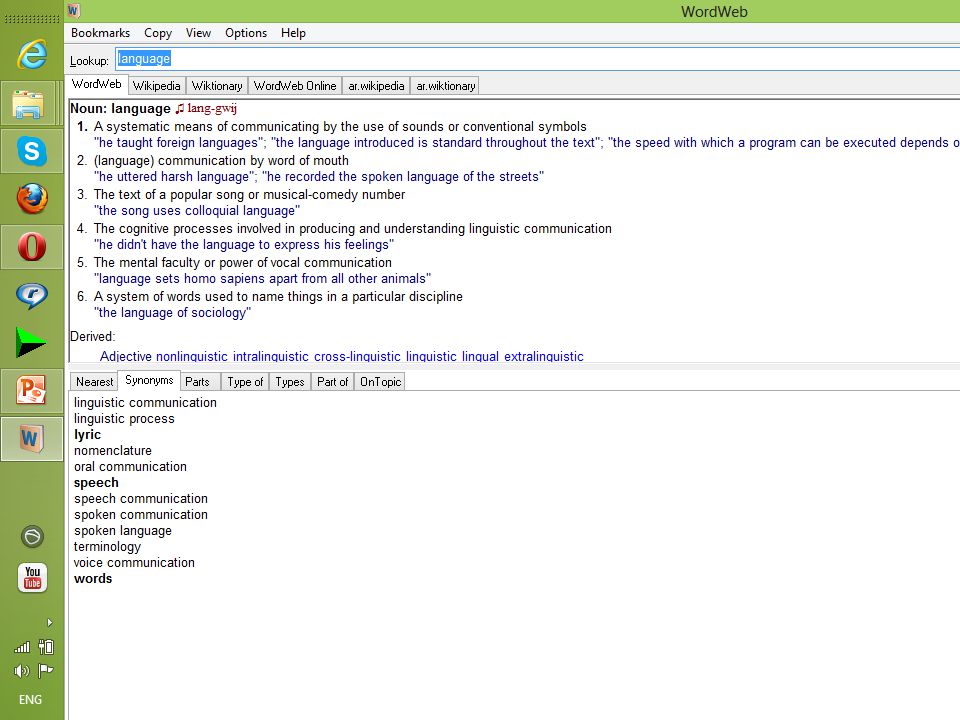960x720 pixels.
Task: Switch to the Part of tab
Action: tap(332, 381)
